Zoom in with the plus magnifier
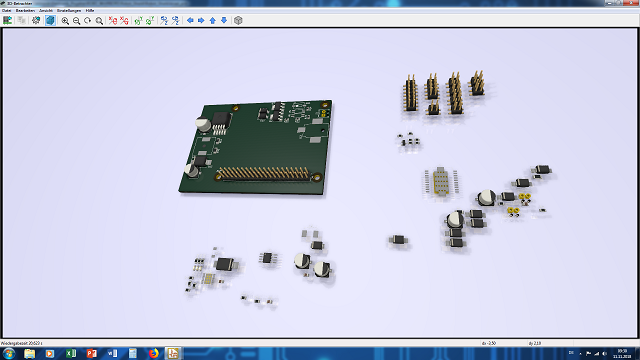The height and width of the screenshot is (360, 640). 65,20
